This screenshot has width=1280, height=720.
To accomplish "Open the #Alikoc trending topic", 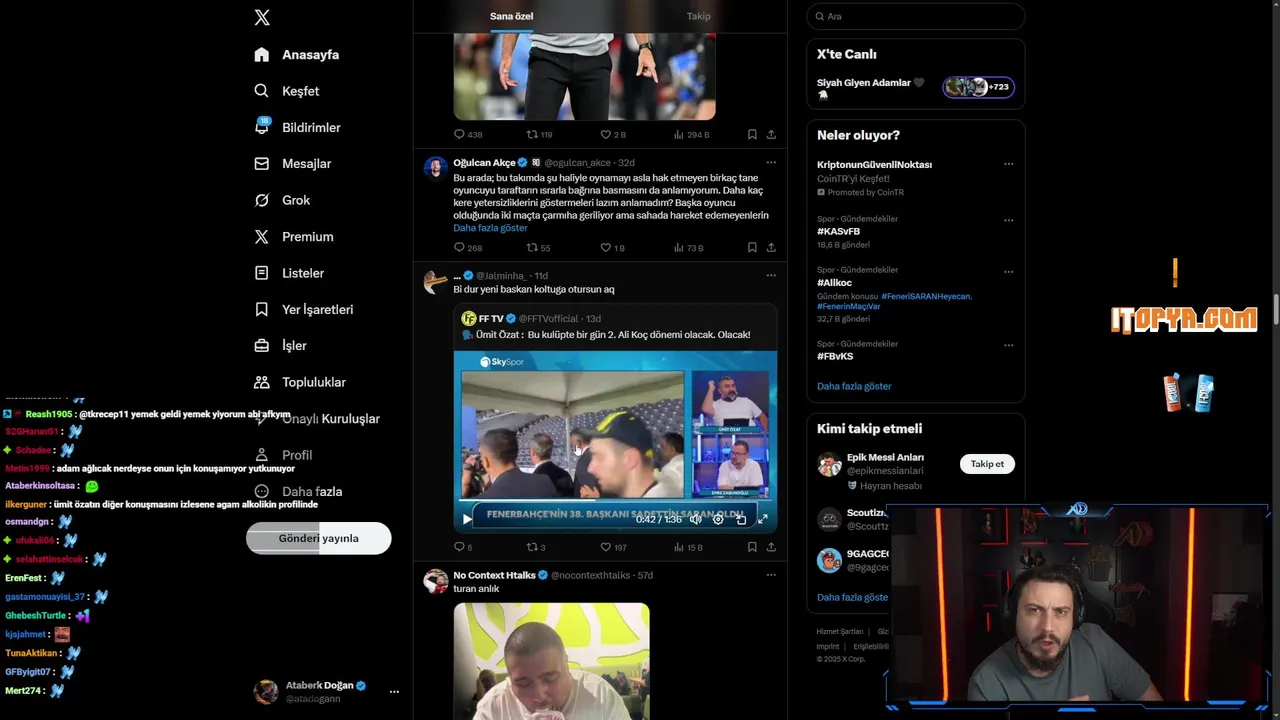I will pyautogui.click(x=834, y=283).
